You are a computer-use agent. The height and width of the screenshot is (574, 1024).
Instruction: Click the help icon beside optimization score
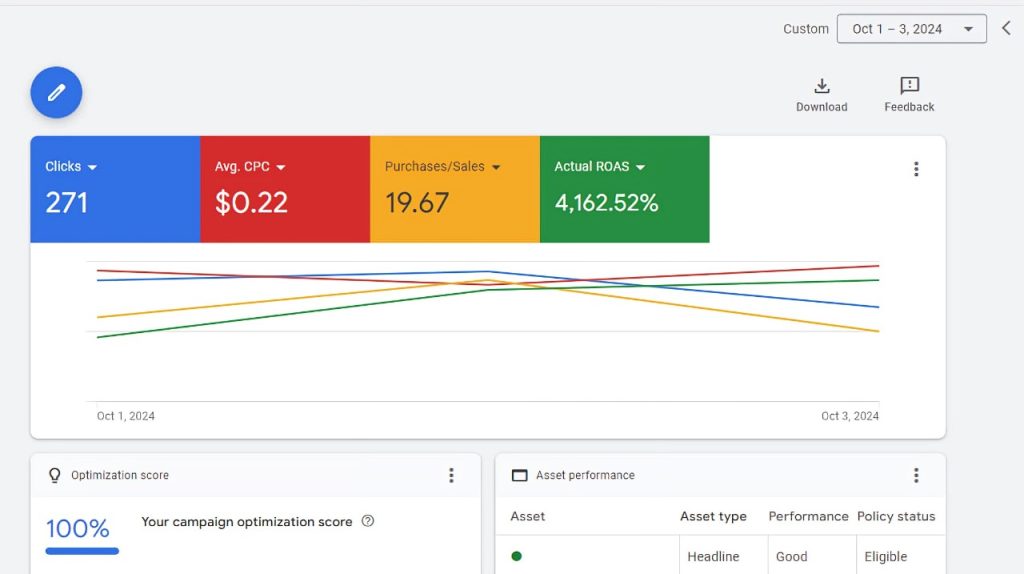pos(368,521)
